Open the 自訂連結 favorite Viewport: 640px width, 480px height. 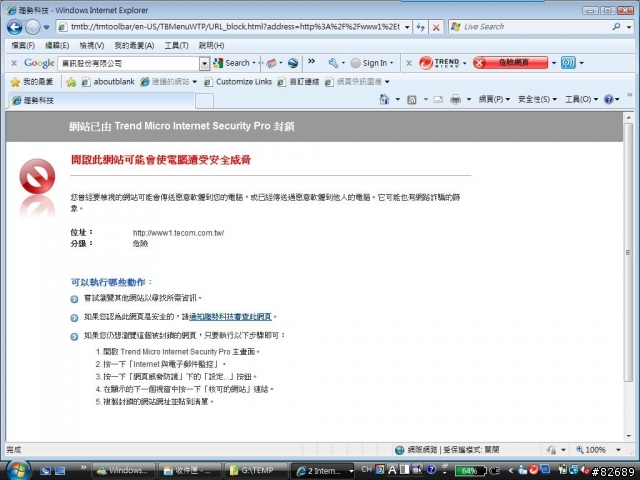[298, 82]
